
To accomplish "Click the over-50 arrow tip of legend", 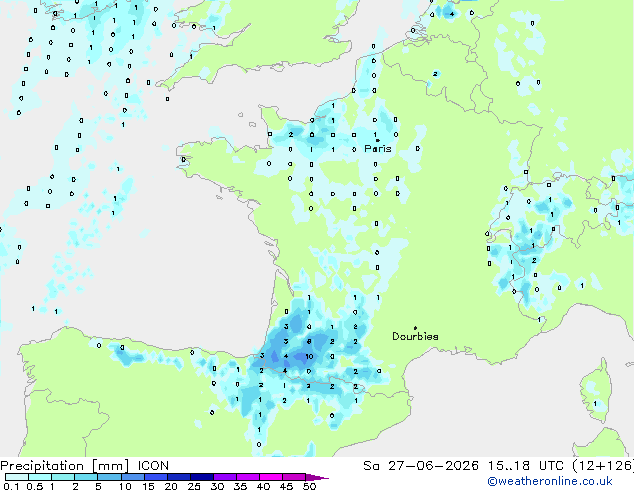I will click(317, 477).
